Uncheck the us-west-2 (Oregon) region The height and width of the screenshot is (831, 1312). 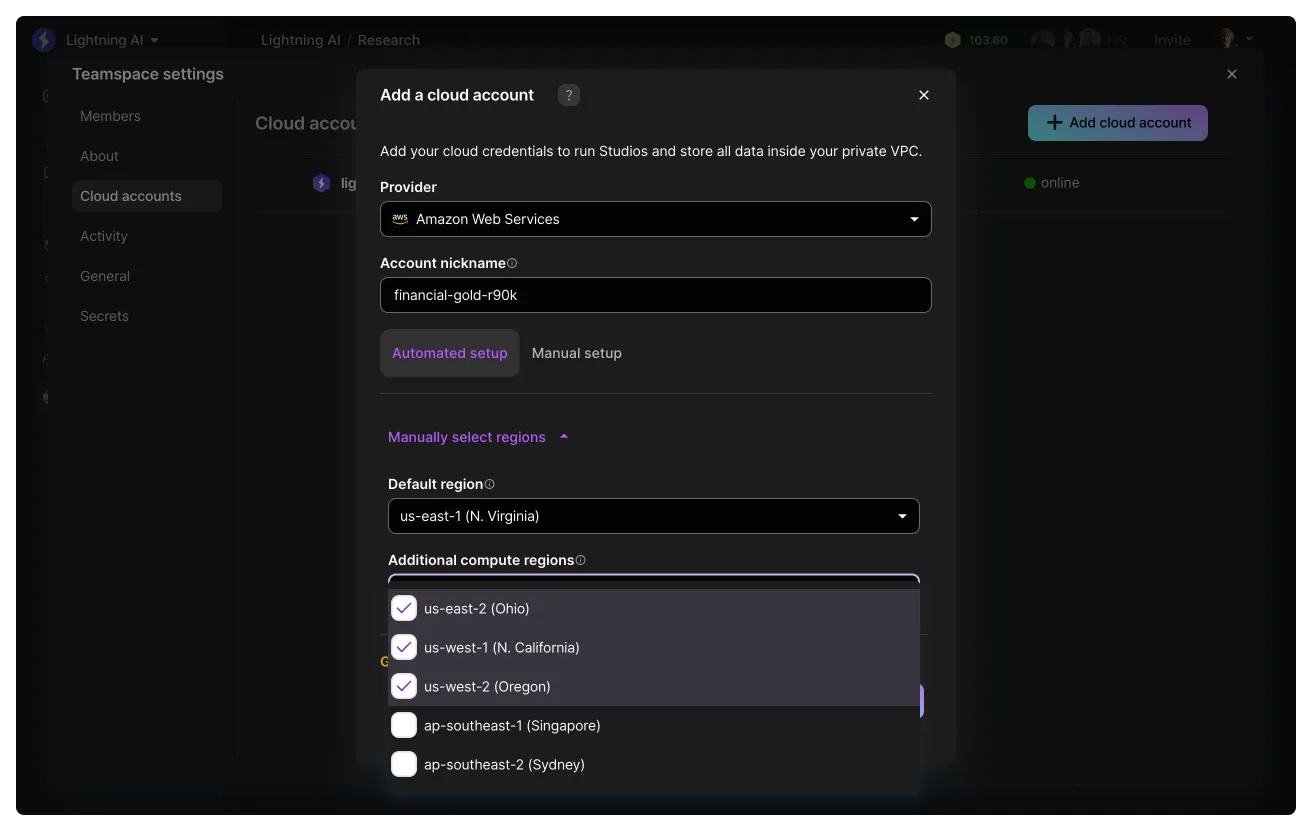[x=404, y=686]
